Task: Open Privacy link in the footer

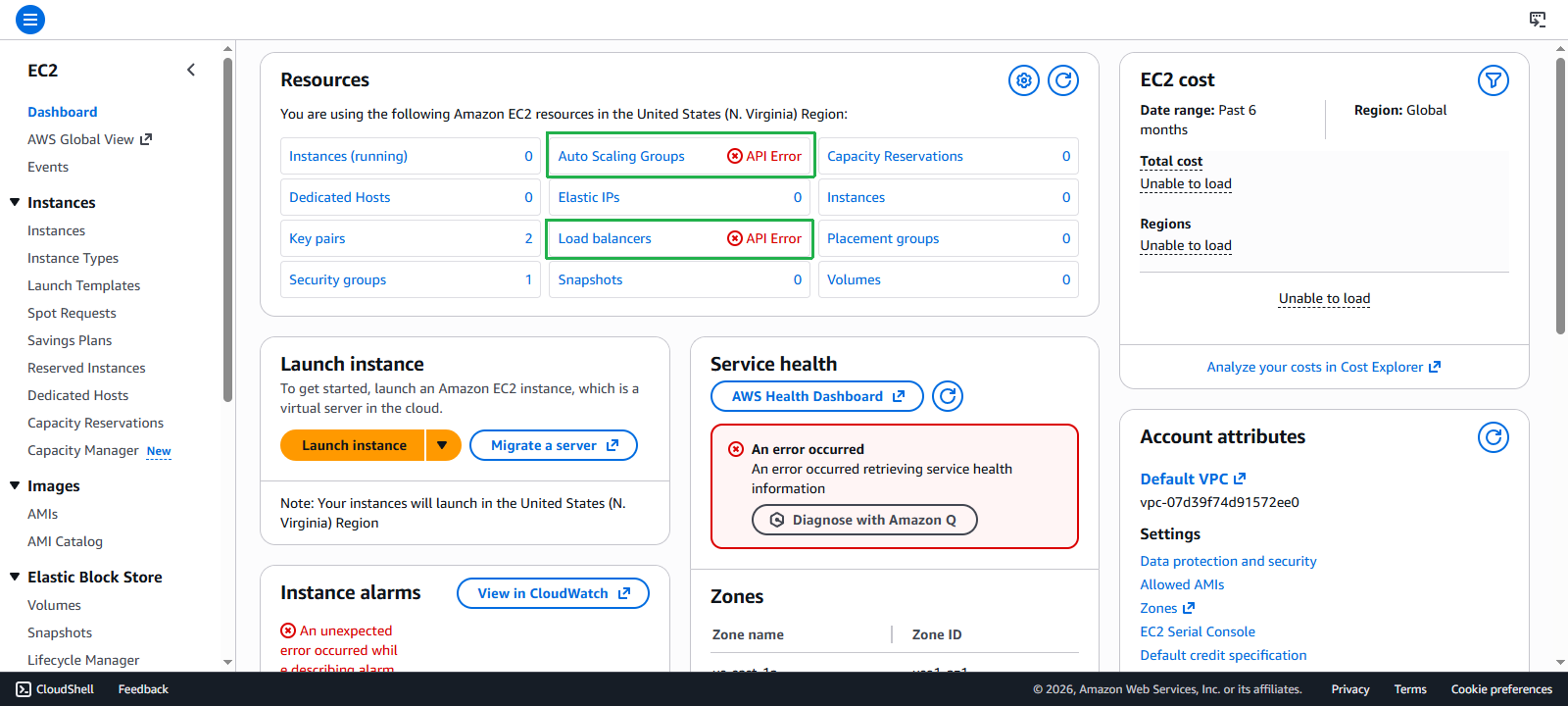Action: tap(1350, 689)
